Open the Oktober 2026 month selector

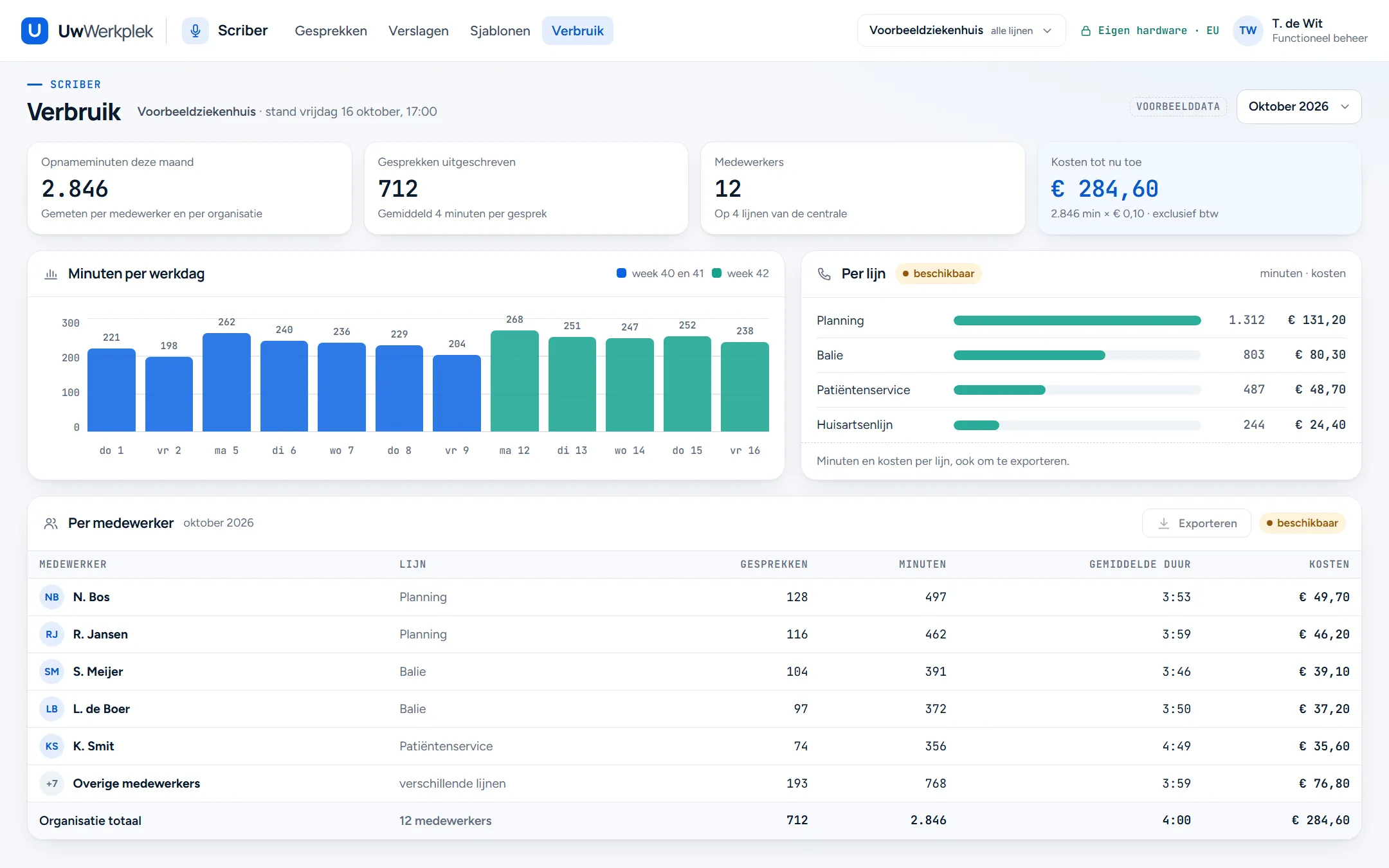click(1298, 107)
